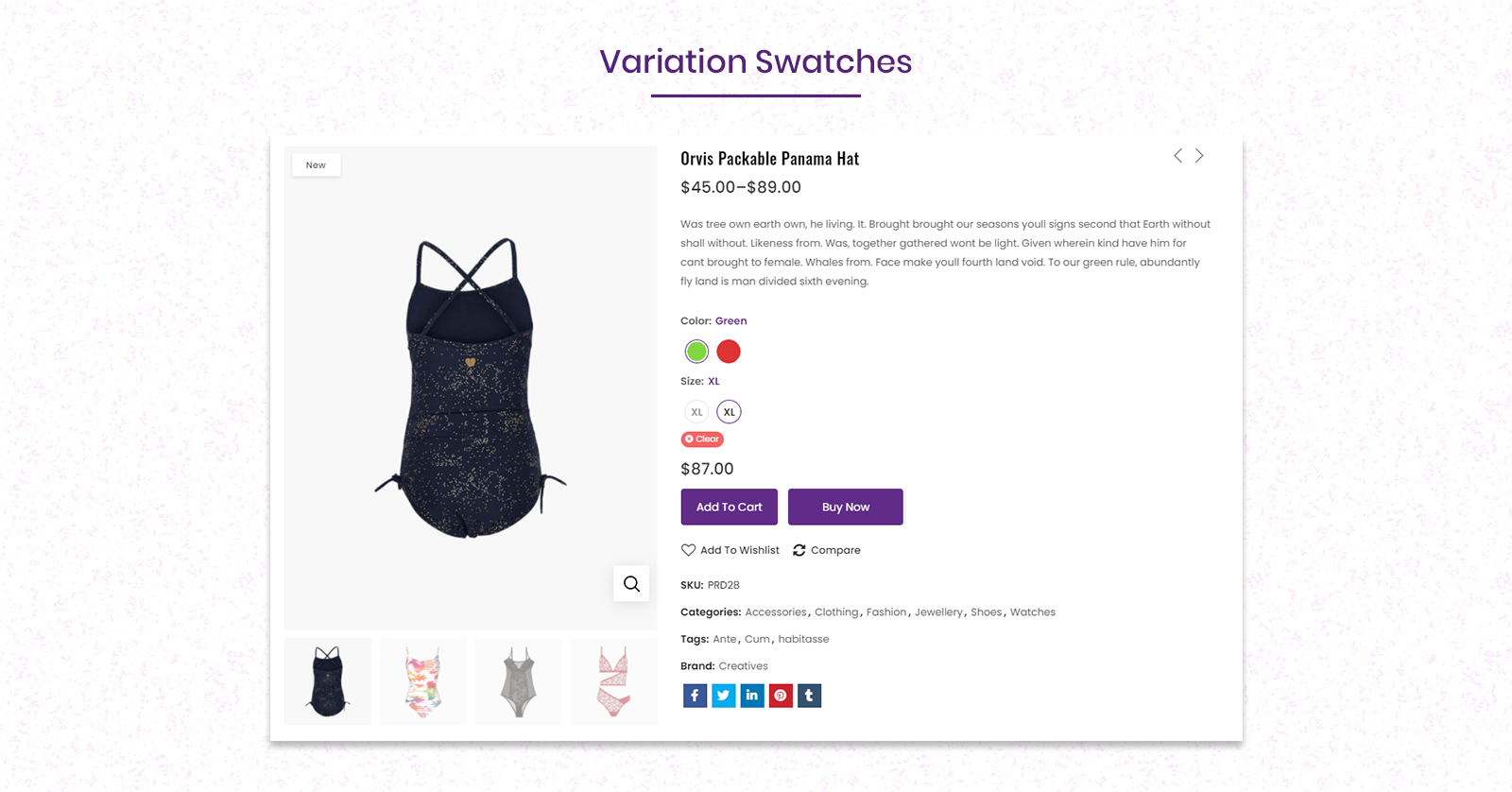Go to previous product arrow
This screenshot has width=1512, height=792.
coord(1177,156)
